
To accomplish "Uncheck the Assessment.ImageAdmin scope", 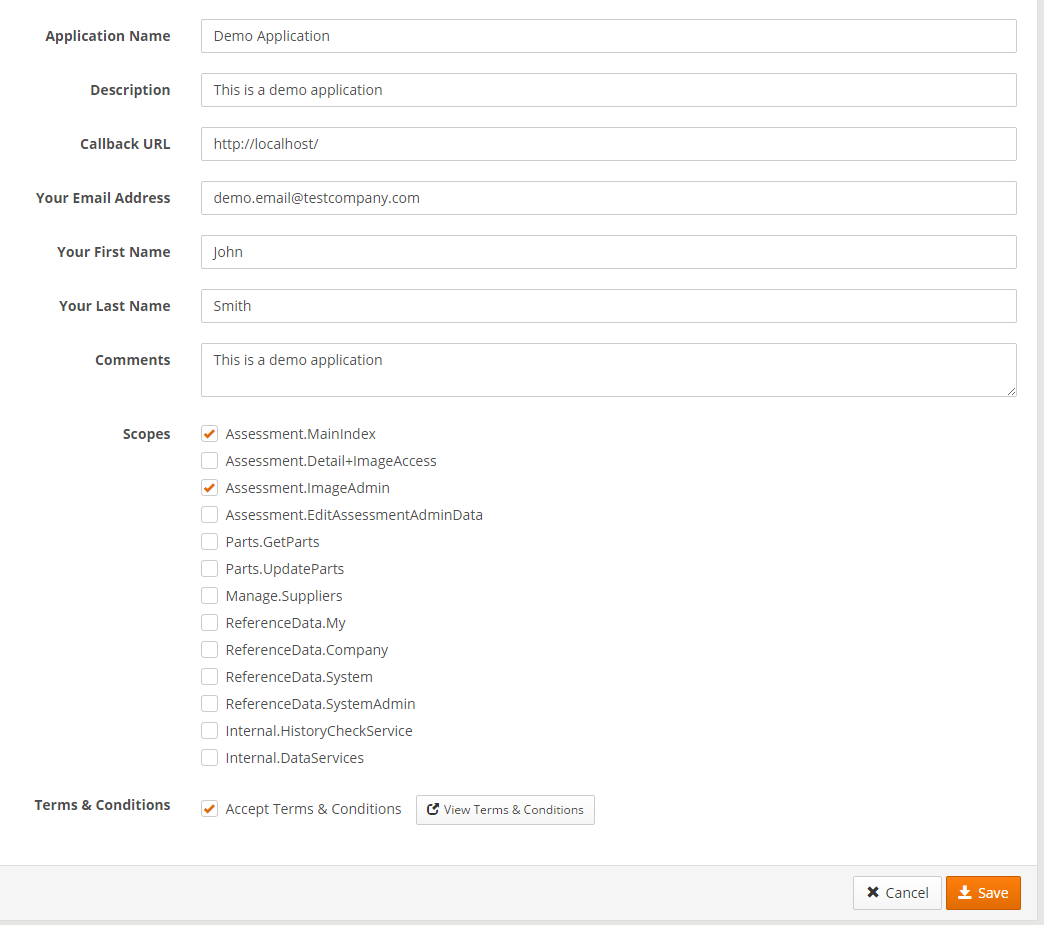I will pyautogui.click(x=209, y=487).
